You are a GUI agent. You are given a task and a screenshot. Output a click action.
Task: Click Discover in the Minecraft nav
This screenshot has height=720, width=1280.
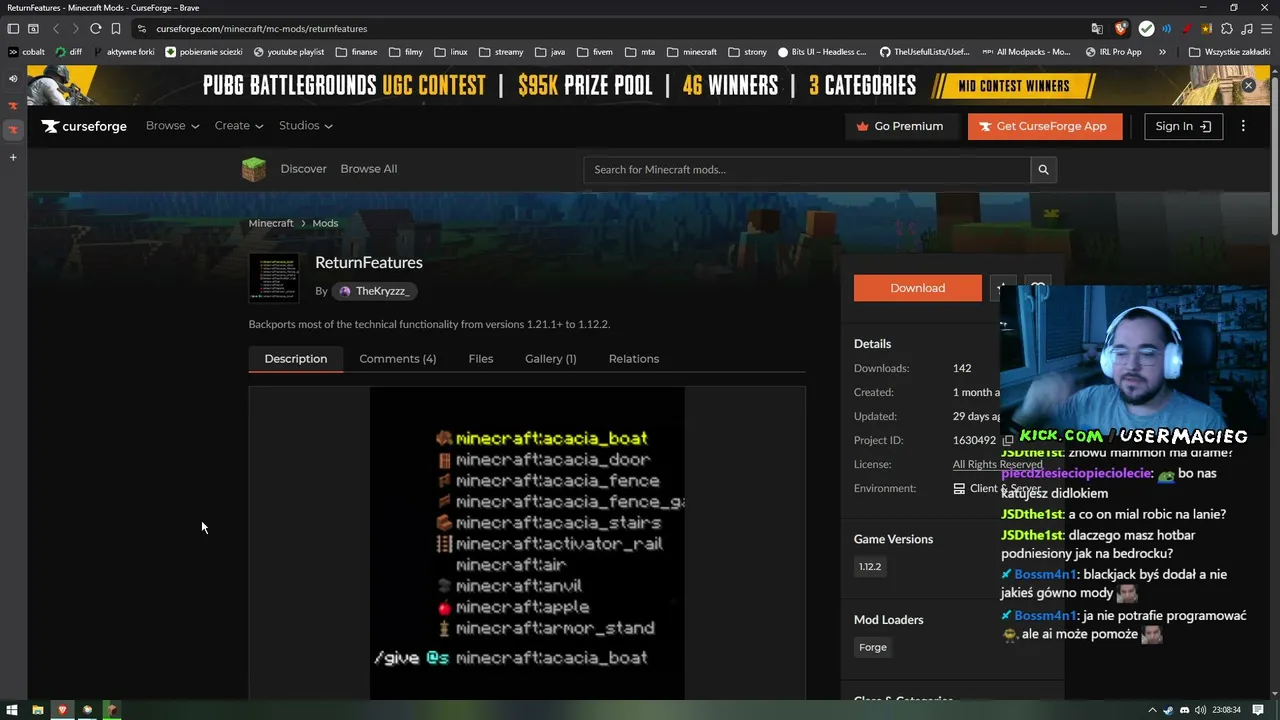pyautogui.click(x=304, y=169)
